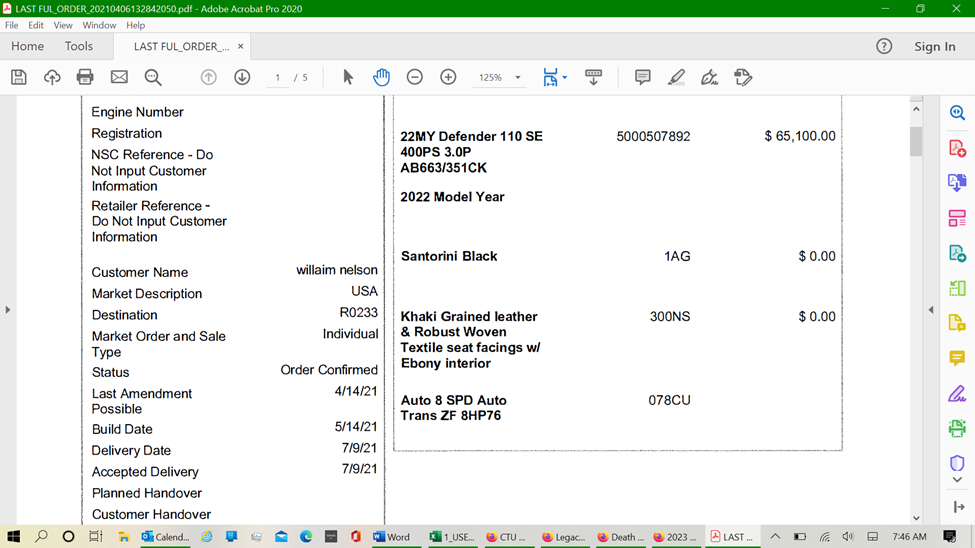Expand the left navigation pane arrow
The image size is (975, 548).
pyautogui.click(x=7, y=309)
